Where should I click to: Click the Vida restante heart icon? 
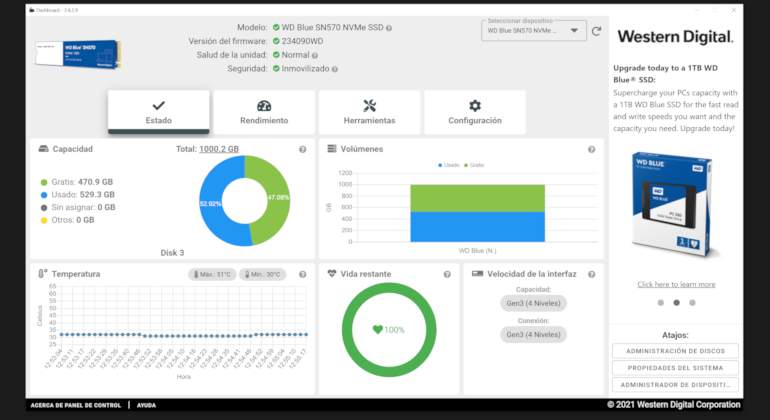(332, 273)
